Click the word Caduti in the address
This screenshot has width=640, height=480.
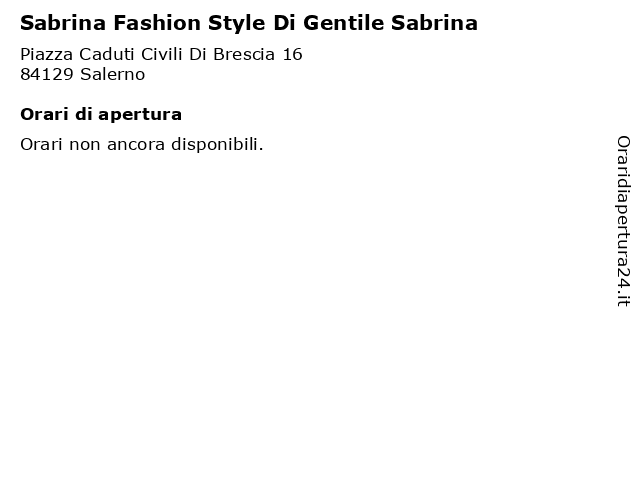coord(107,54)
